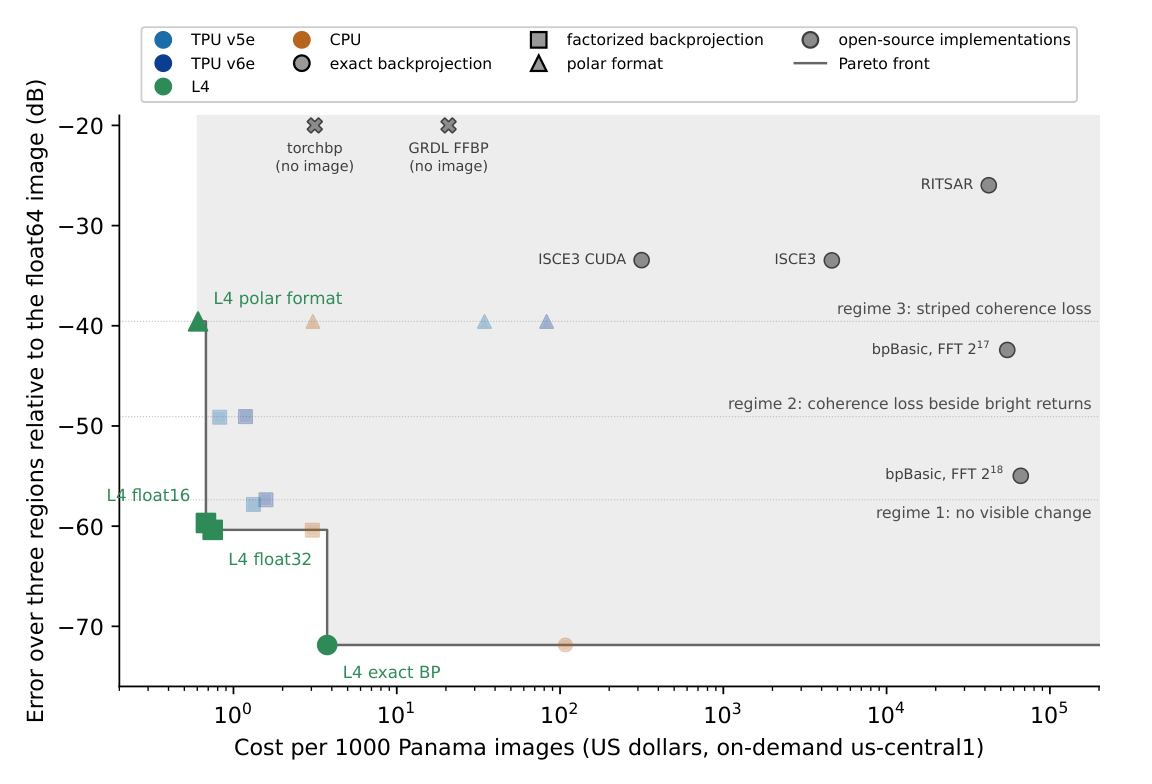This screenshot has height=784, width=1152.
Task: Click the open-source implementations legend circle
Action: pos(810,40)
